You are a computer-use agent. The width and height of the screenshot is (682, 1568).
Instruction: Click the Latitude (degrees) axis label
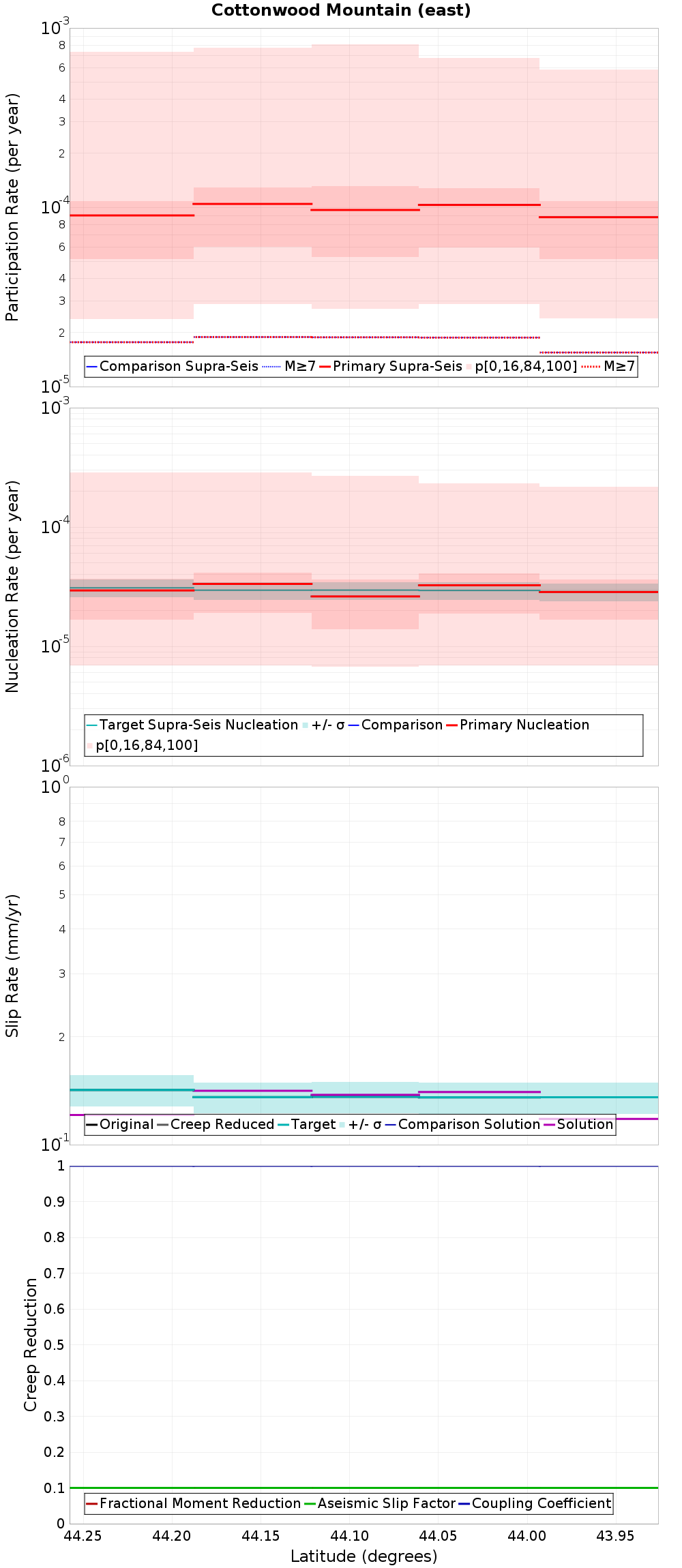(x=364, y=1556)
